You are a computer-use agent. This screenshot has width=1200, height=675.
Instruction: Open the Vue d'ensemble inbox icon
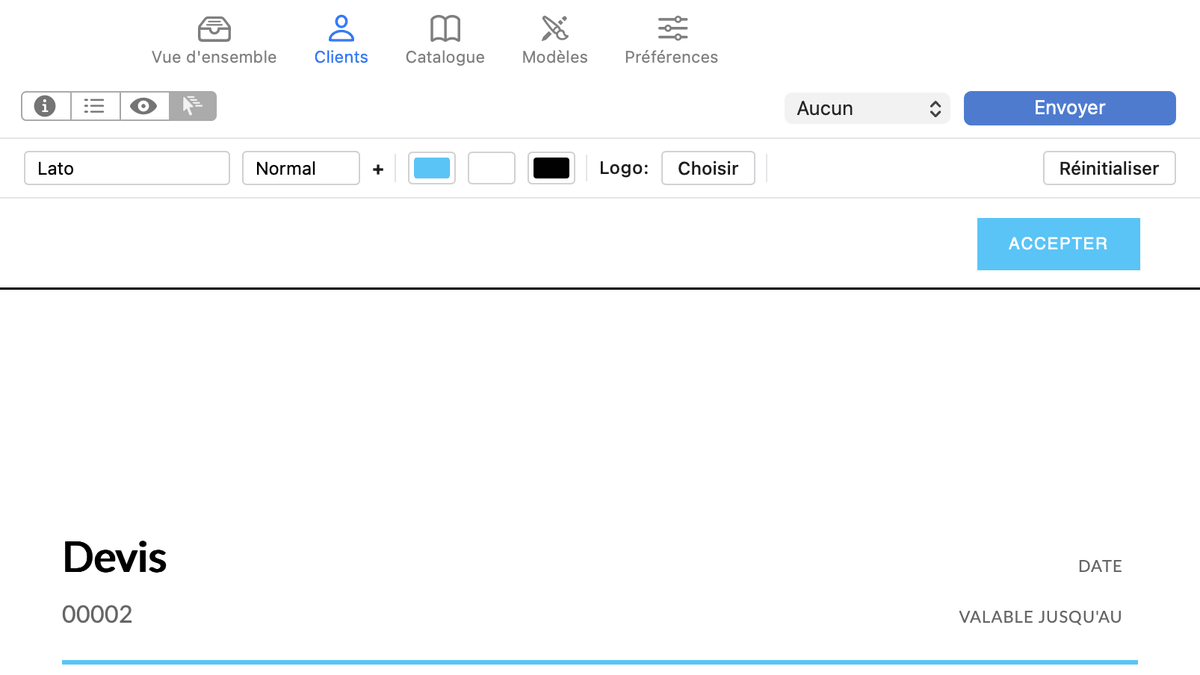click(x=214, y=29)
